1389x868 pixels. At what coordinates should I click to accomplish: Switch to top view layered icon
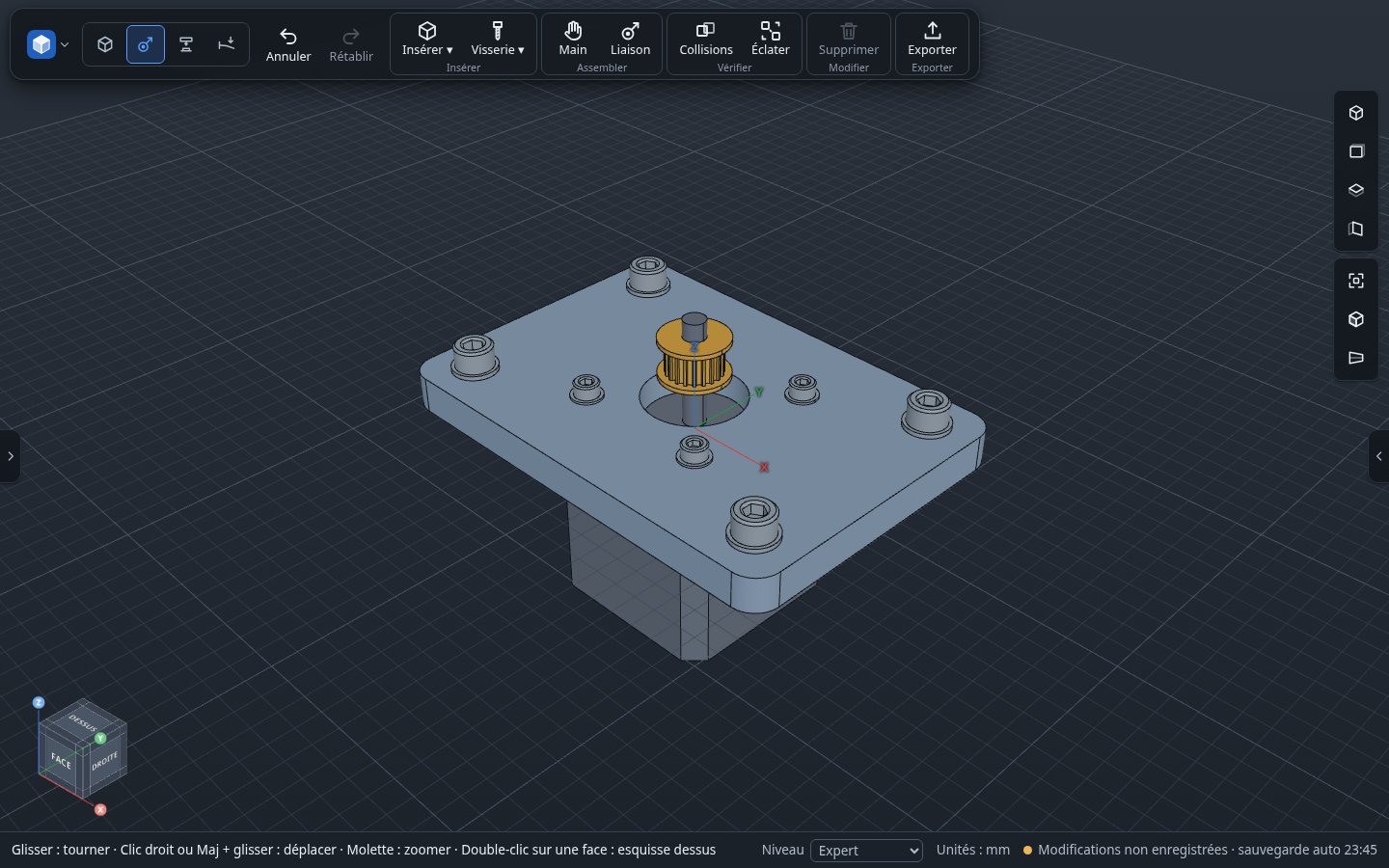click(x=1356, y=190)
